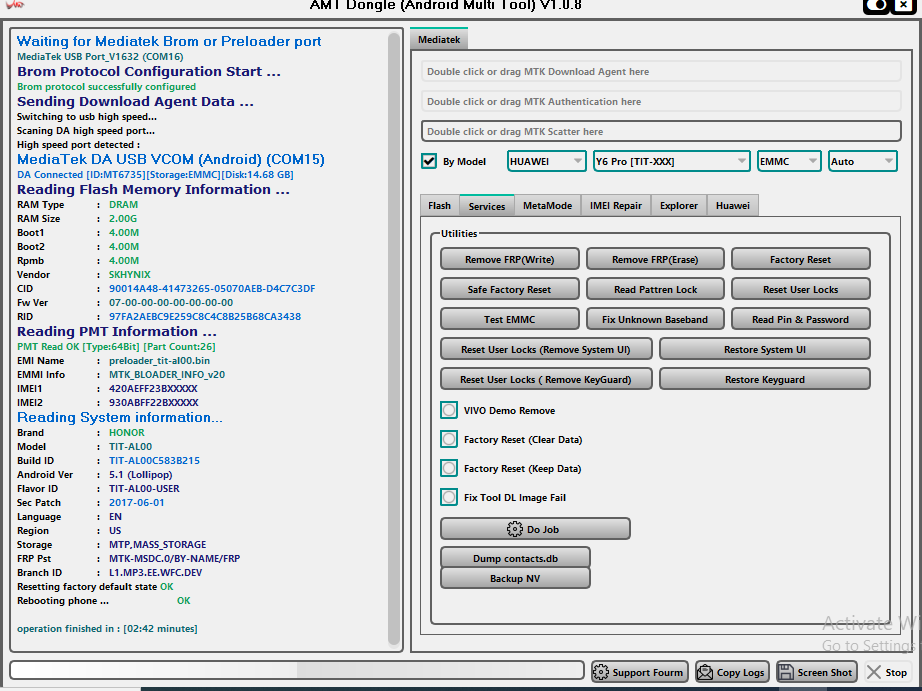Click Remove FRP(Erase) button
Viewport: 922px width, 691px height.
(x=655, y=259)
